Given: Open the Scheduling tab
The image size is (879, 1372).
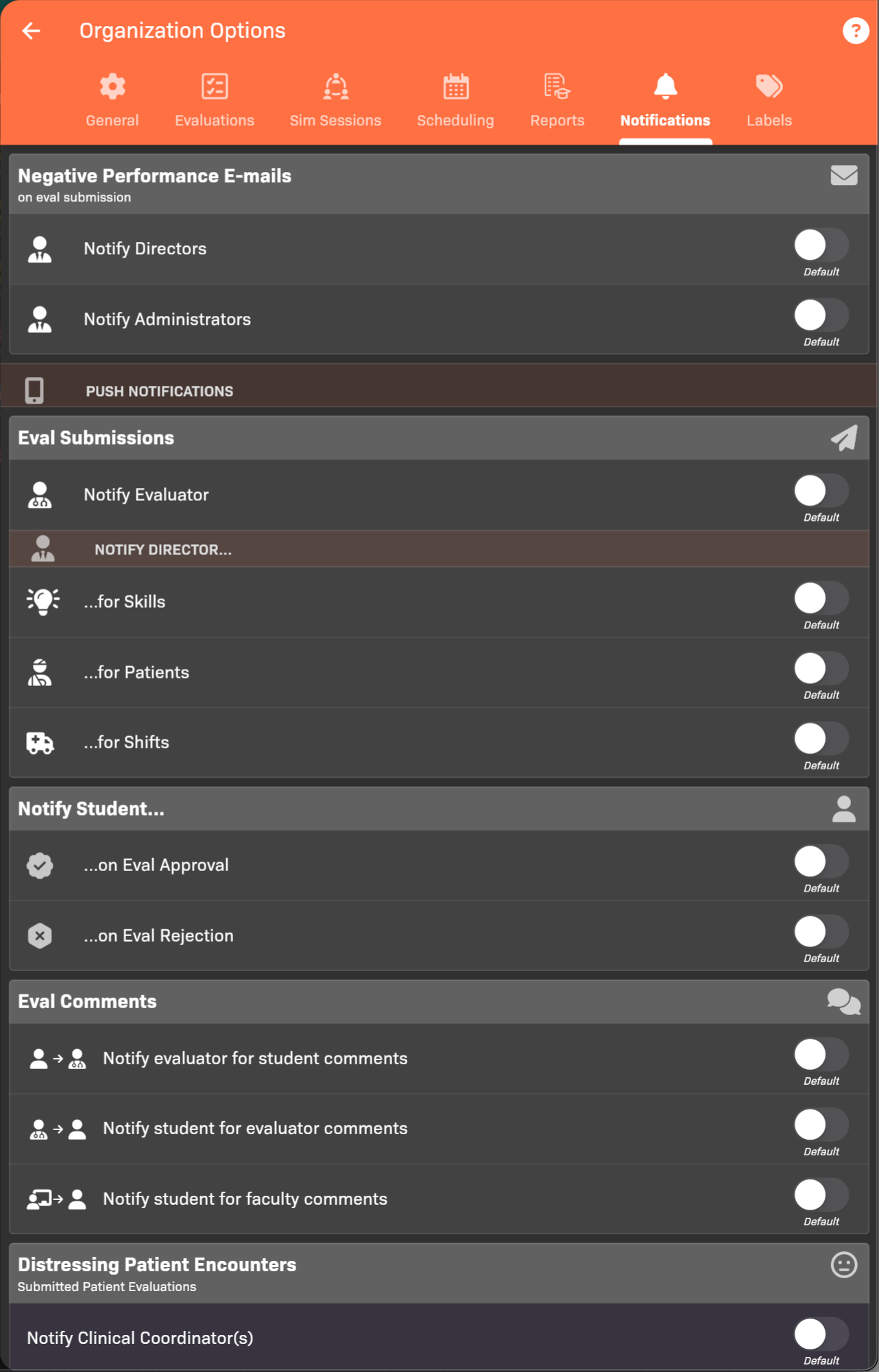Looking at the screenshot, I should pos(455,100).
